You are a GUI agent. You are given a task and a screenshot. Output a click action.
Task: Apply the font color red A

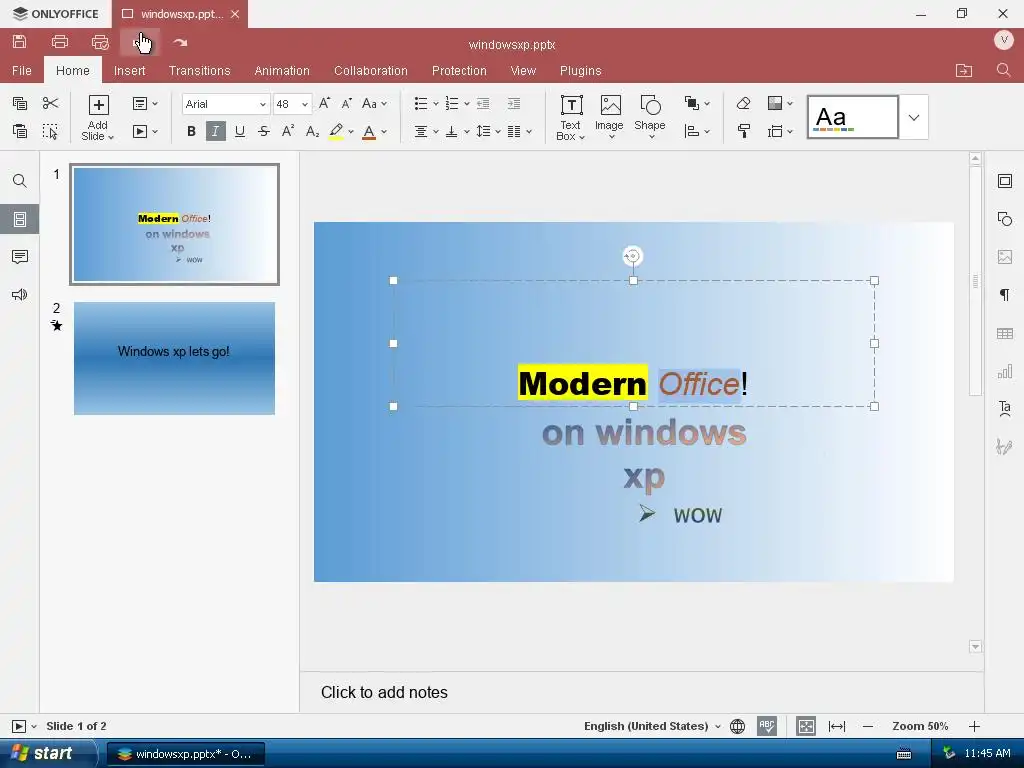(x=368, y=131)
